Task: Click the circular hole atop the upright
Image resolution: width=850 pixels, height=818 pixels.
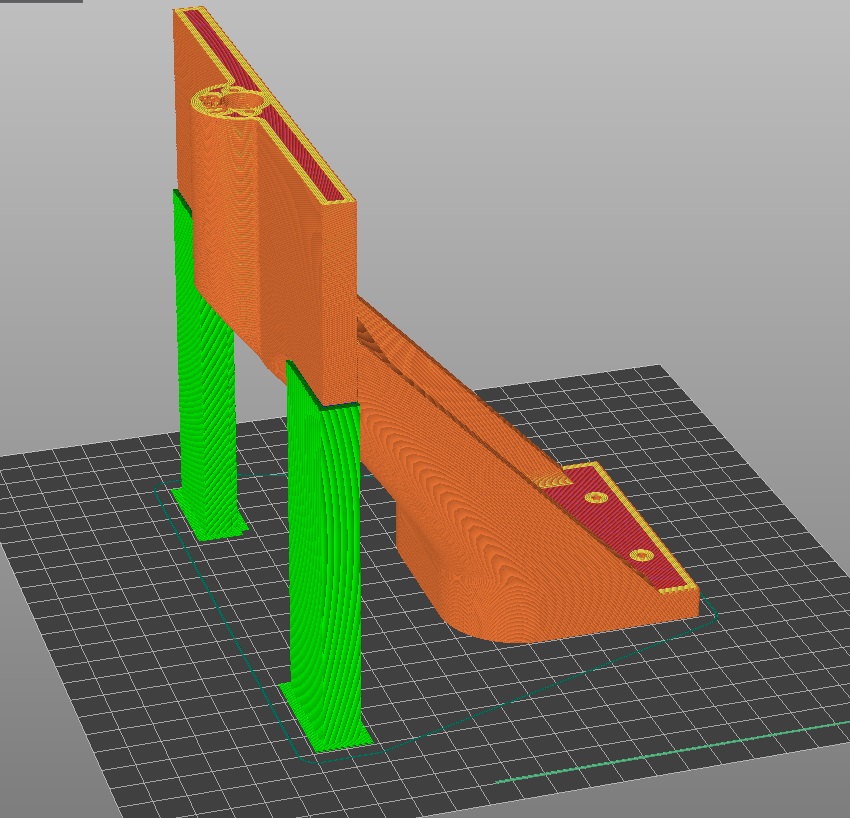Action: coord(239,99)
